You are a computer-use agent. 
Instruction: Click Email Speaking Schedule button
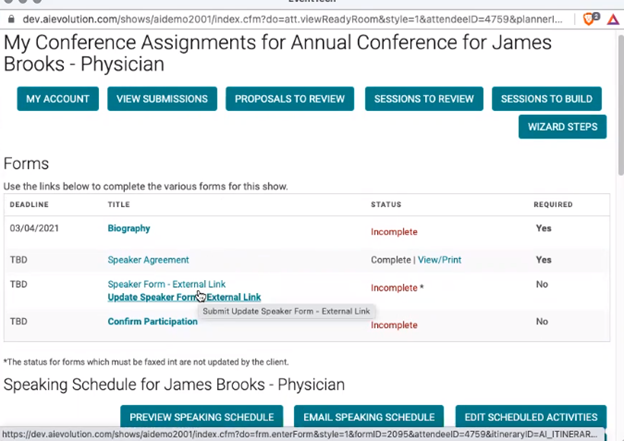[368, 417]
